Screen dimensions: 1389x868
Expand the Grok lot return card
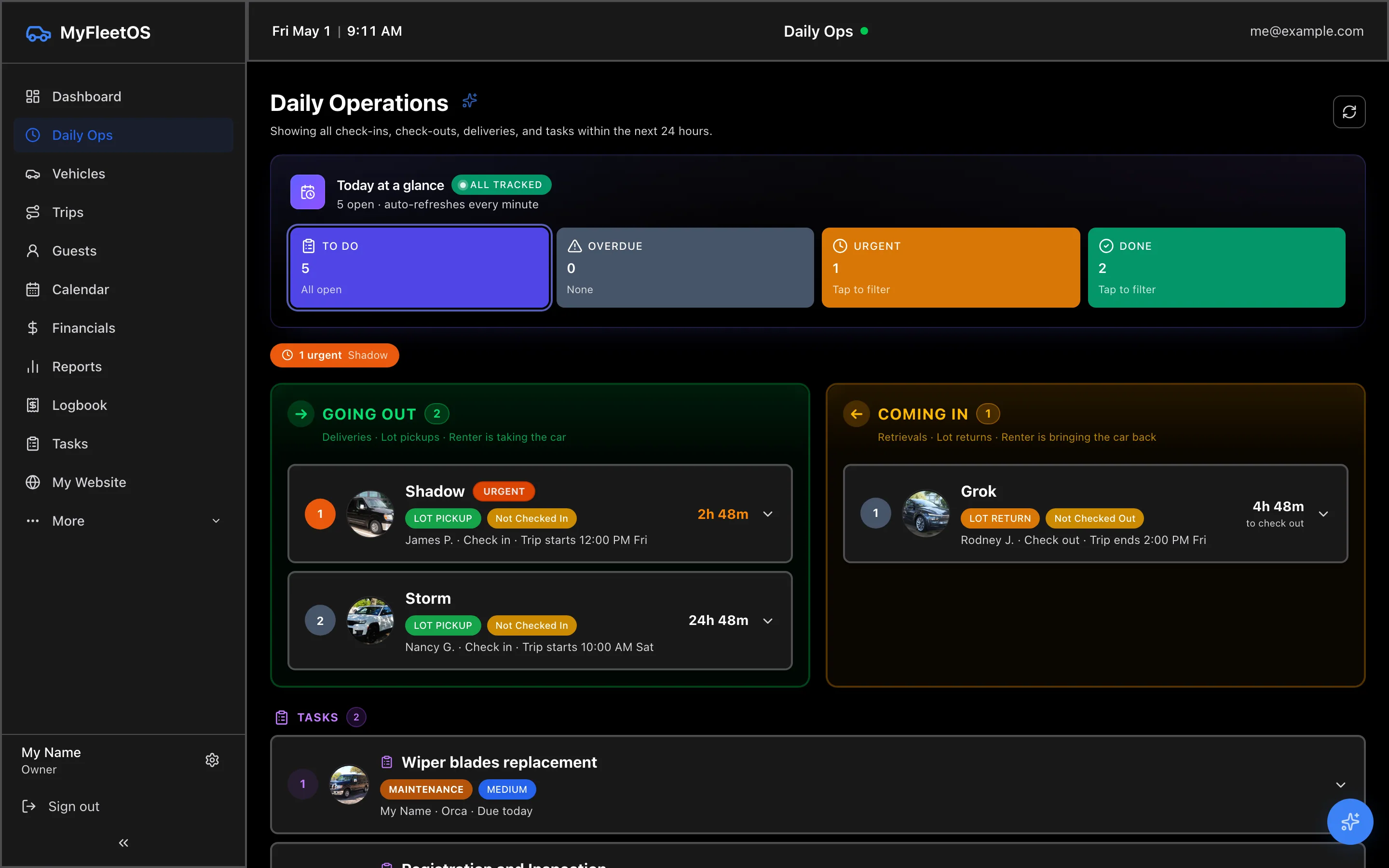tap(1323, 514)
